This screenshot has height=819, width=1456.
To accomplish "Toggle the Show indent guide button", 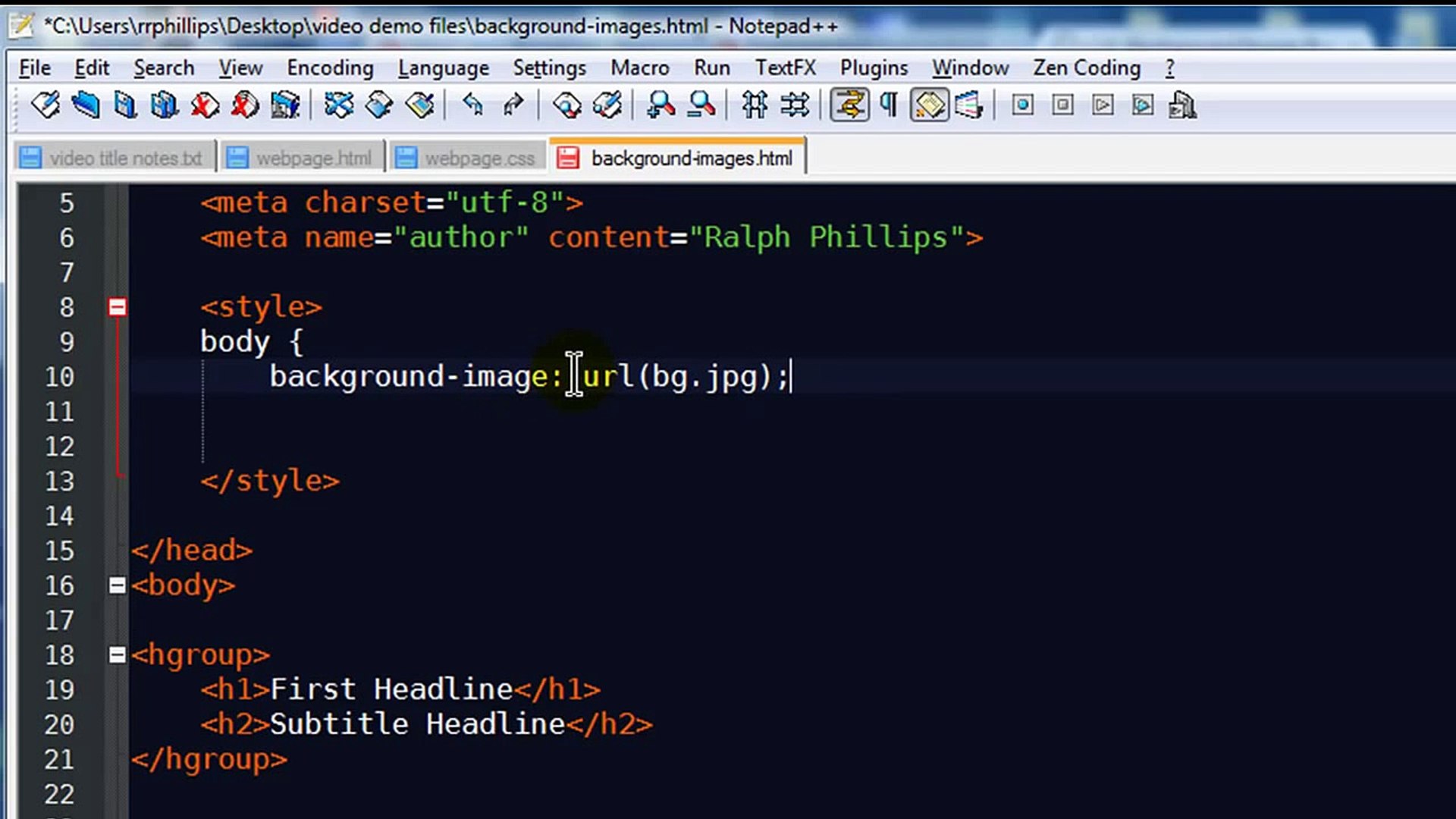I will tap(929, 105).
